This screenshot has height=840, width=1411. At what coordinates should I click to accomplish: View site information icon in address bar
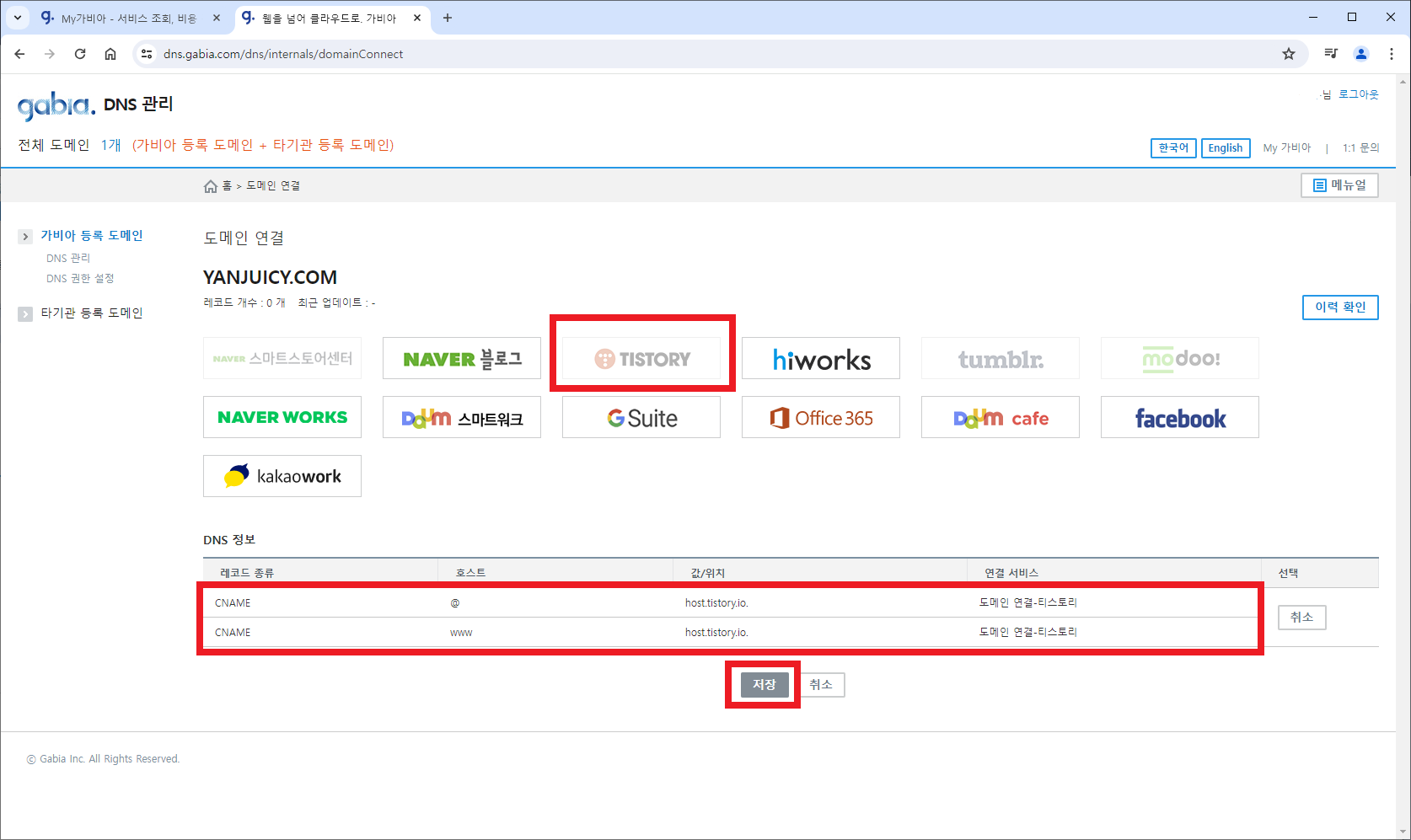[147, 54]
